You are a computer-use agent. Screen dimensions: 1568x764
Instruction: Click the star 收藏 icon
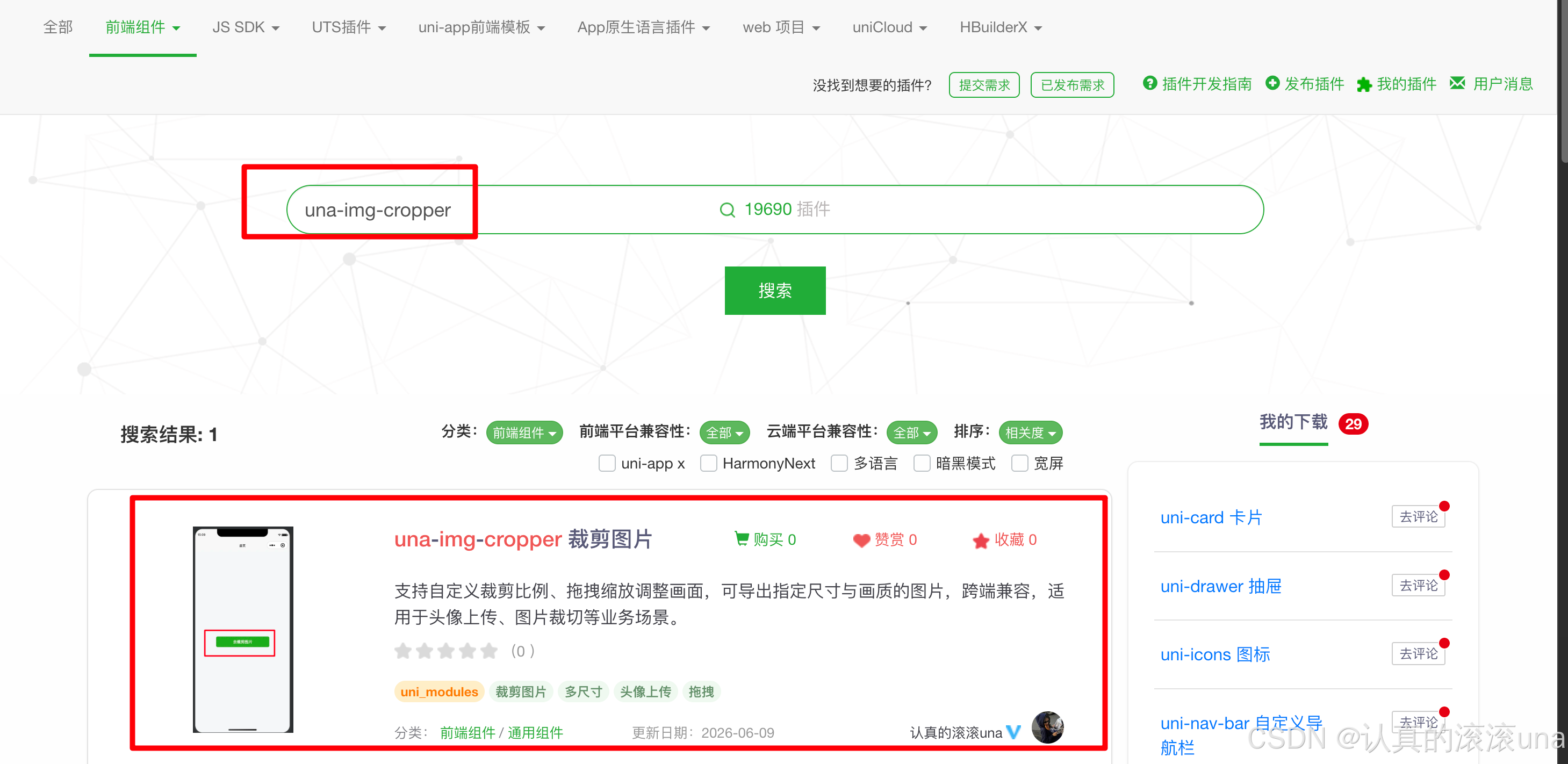coord(981,540)
